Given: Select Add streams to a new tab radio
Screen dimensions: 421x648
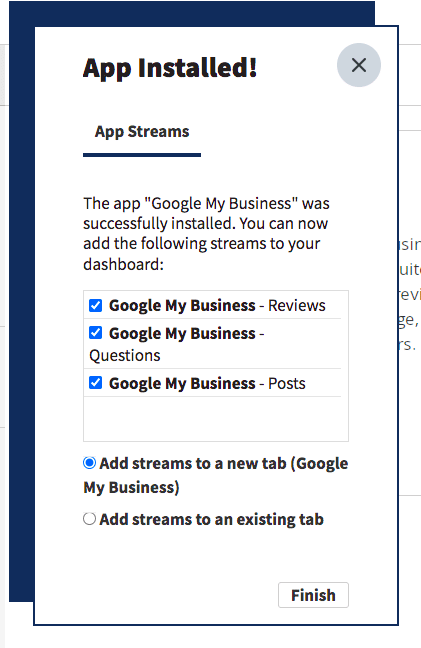Looking at the screenshot, I should tap(89, 463).
